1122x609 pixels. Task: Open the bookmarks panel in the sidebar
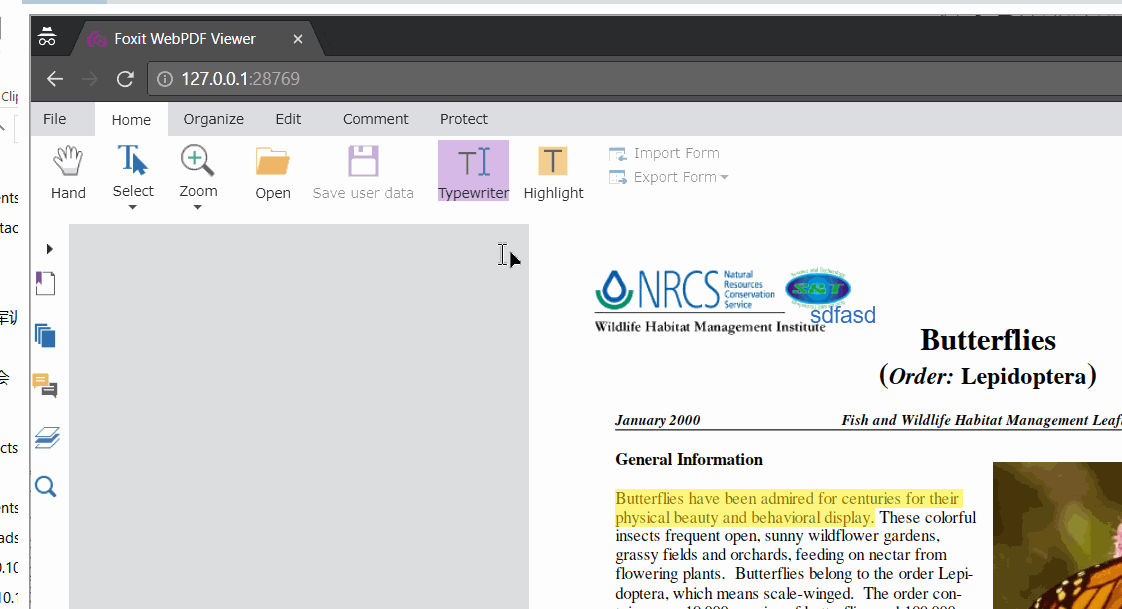click(x=46, y=283)
